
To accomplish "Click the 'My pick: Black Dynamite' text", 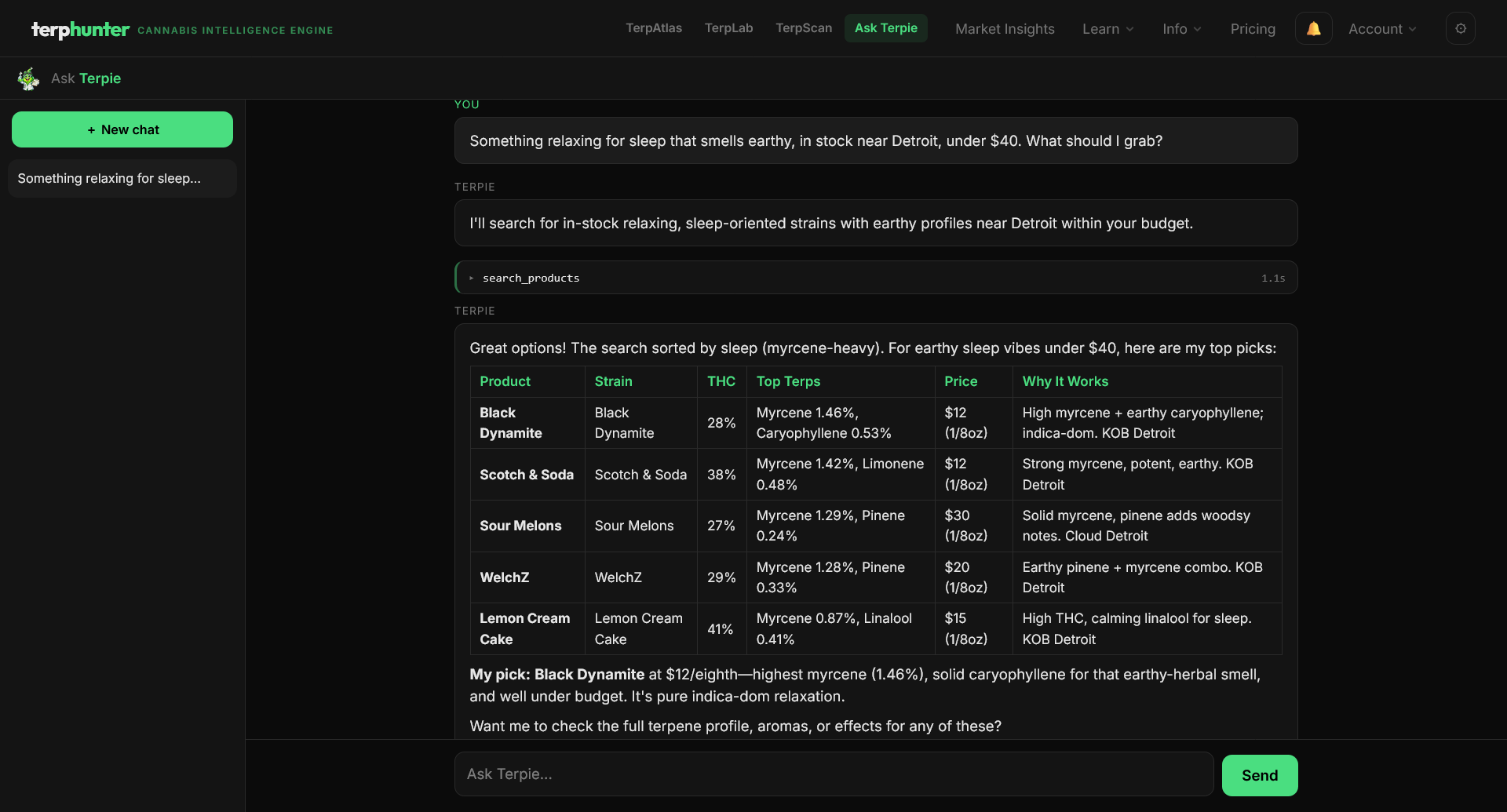I will pos(557,675).
